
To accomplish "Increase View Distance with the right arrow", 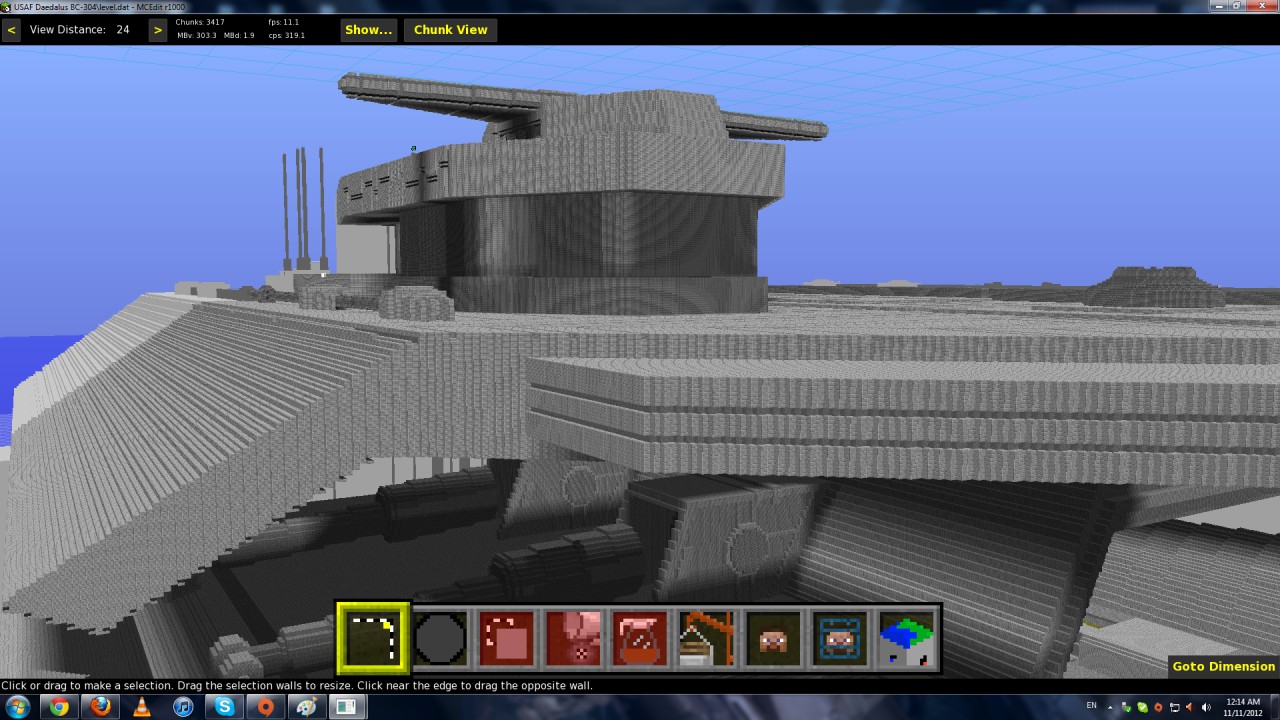I will pos(157,29).
